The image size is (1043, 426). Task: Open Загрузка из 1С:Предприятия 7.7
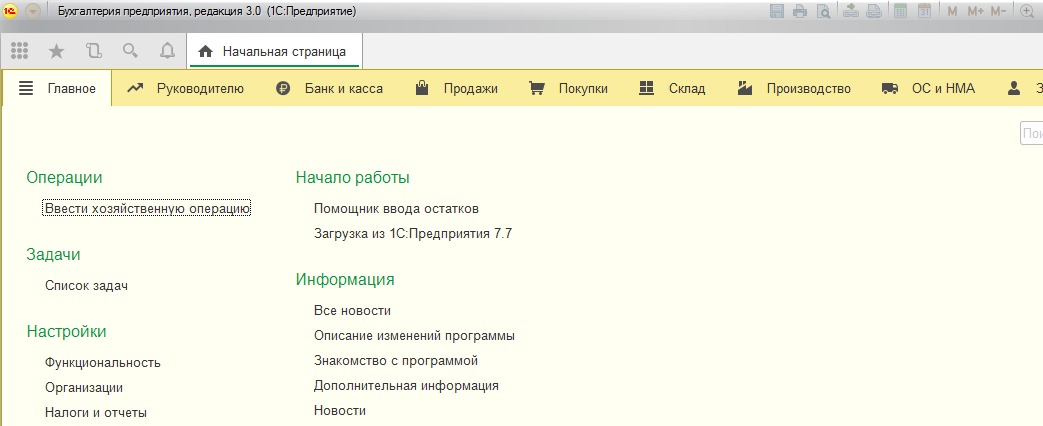(413, 234)
